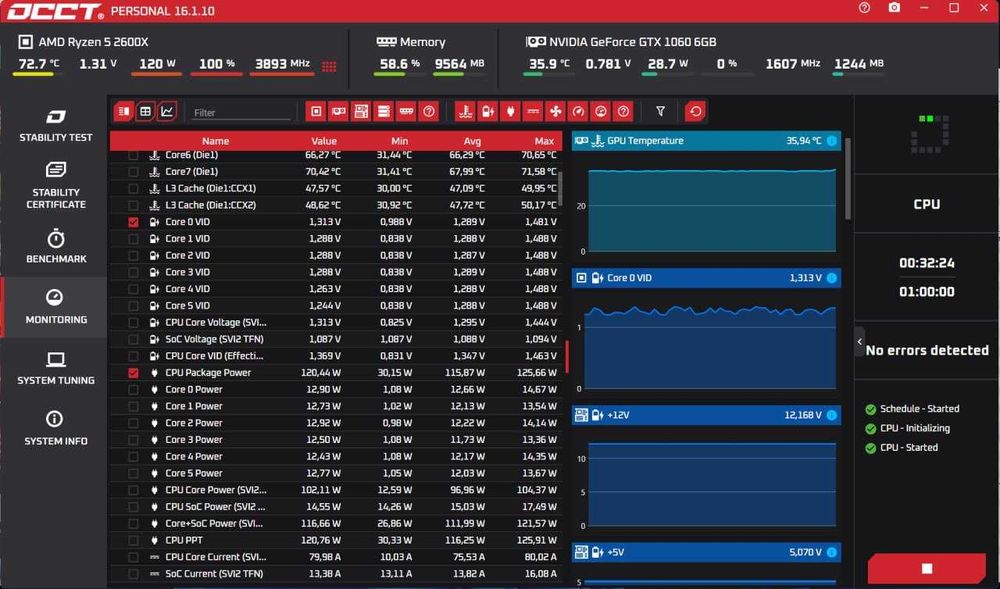
Task: Open the System Tuning section
Action: point(55,368)
